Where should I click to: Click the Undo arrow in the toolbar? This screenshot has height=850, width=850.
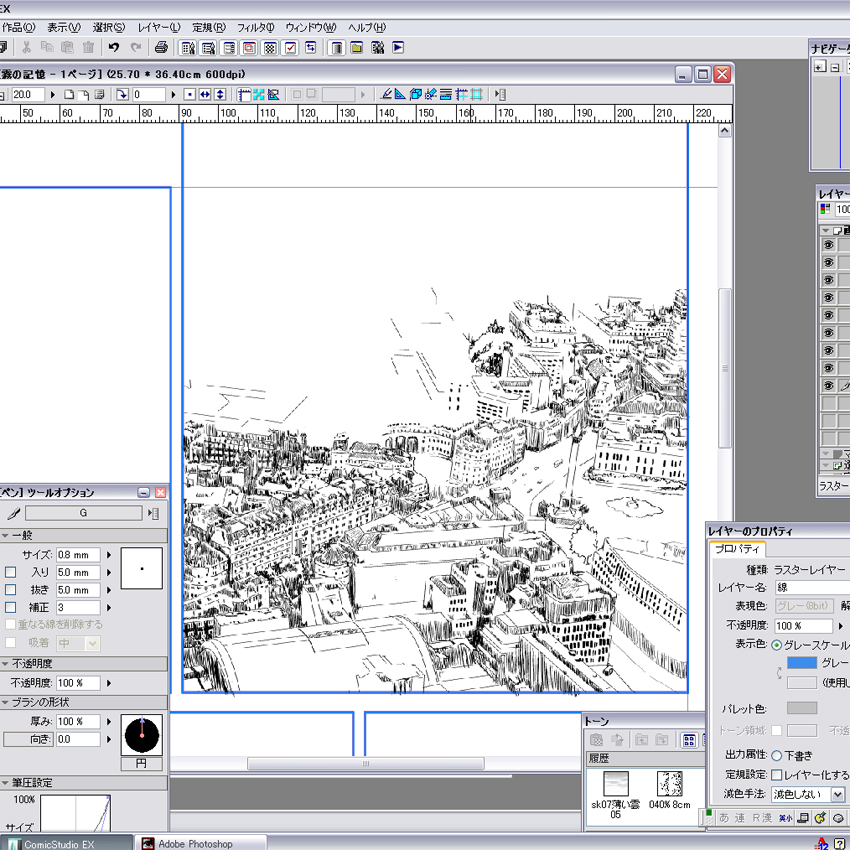tap(114, 47)
